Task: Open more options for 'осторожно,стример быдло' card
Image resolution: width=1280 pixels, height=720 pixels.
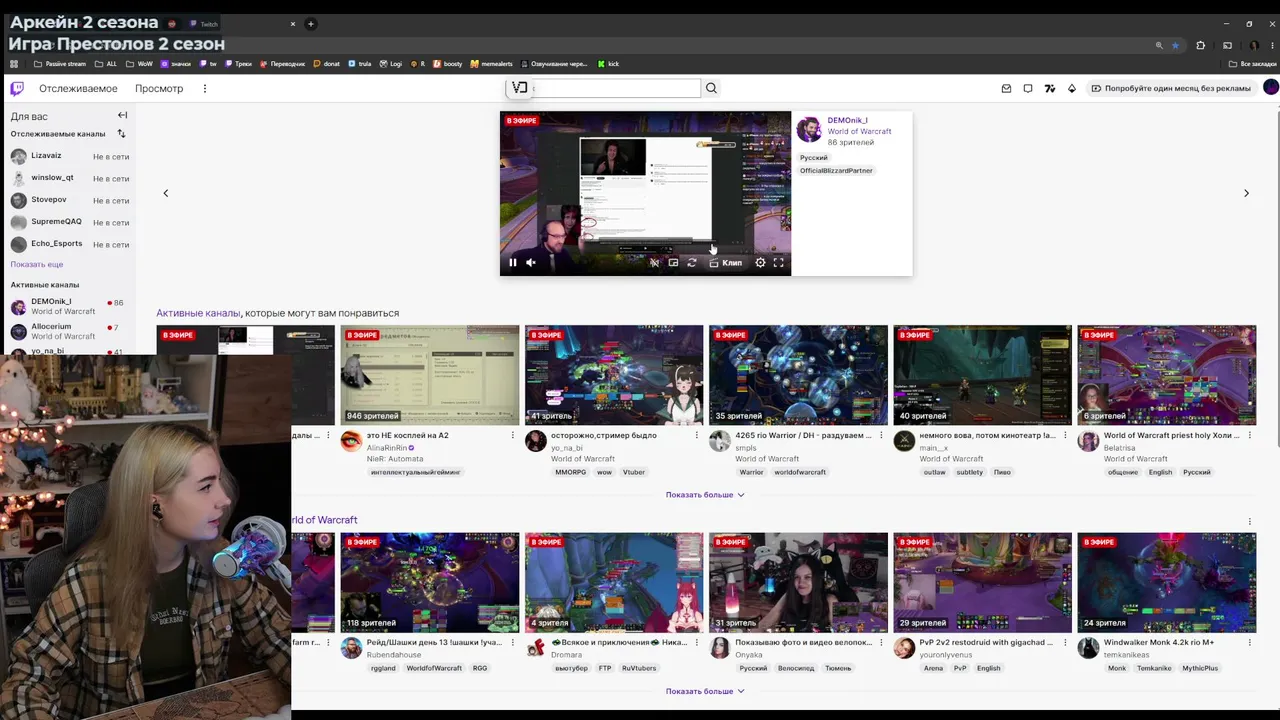Action: coord(697,435)
